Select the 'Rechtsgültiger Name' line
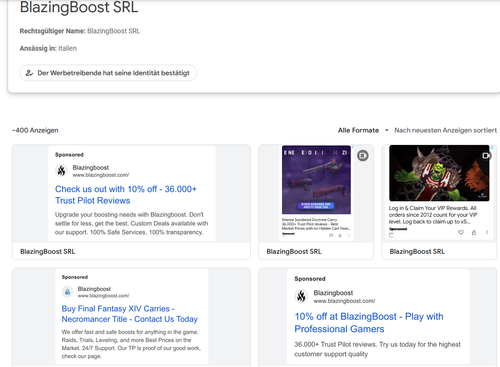Image resolution: width=500 pixels, height=367 pixels. tap(80, 31)
